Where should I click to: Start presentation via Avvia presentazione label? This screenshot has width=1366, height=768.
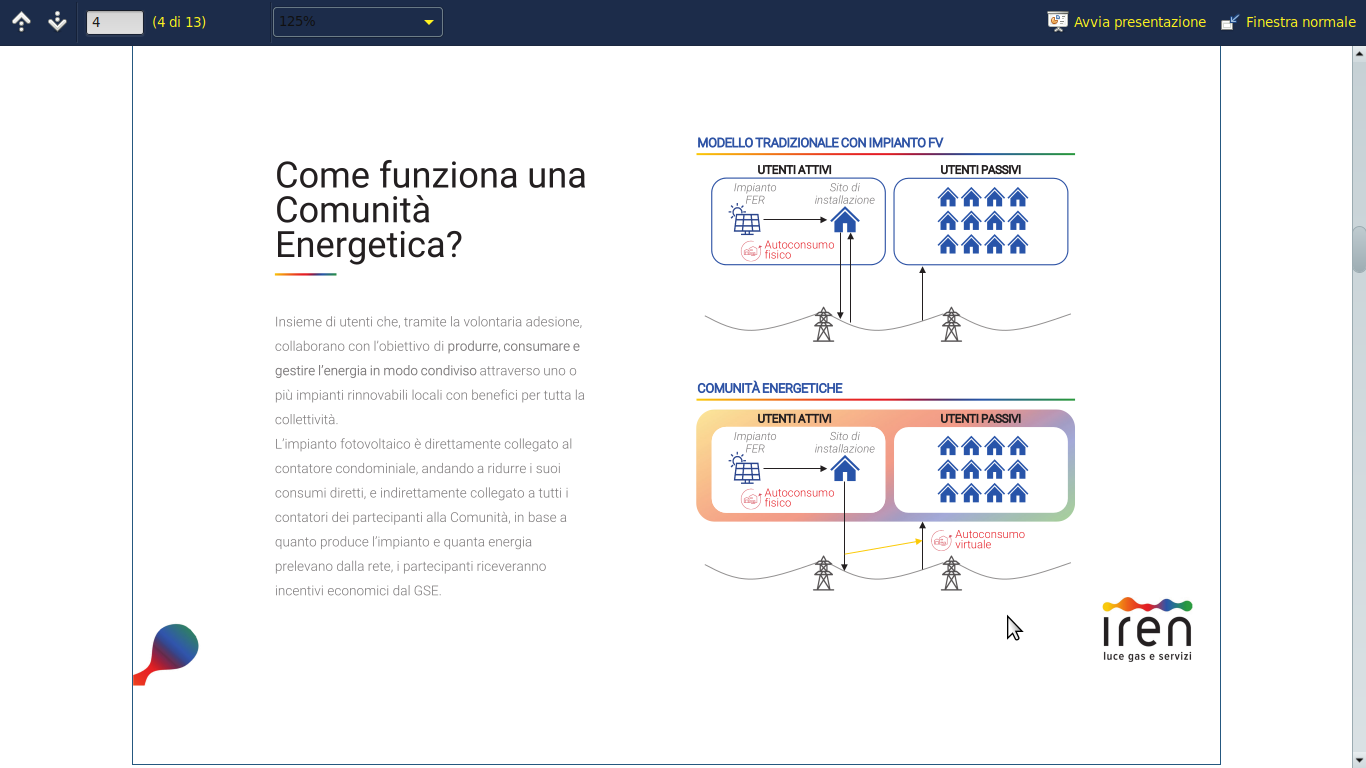[x=1140, y=22]
